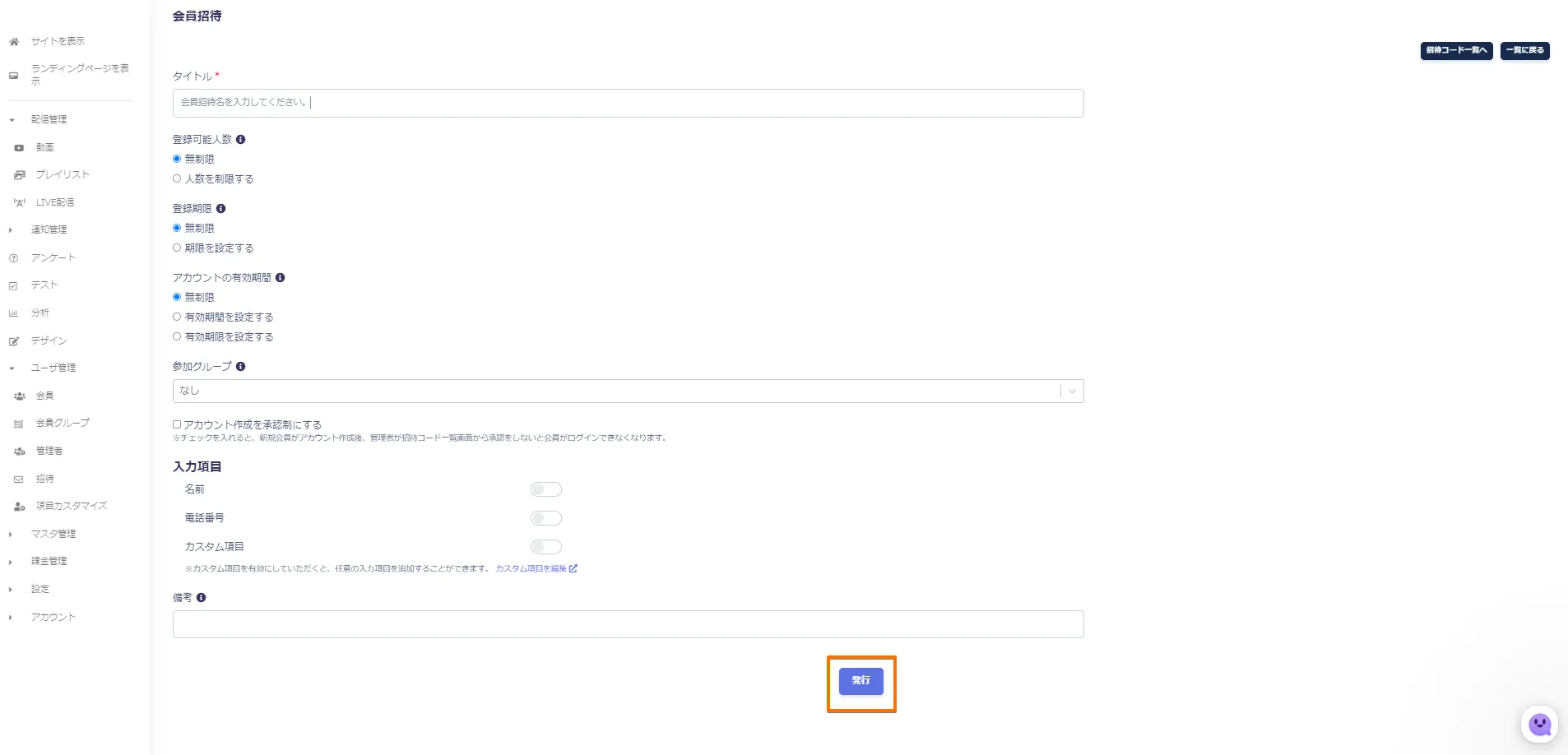Click the 発行 button
The width and height of the screenshot is (1568, 755).
pyautogui.click(x=861, y=681)
